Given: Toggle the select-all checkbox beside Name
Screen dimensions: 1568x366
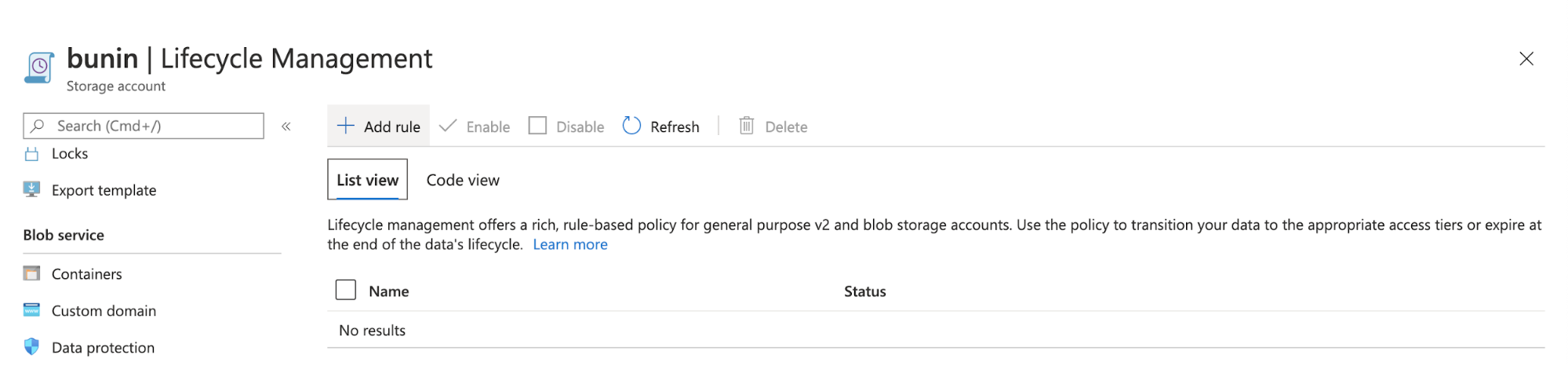Looking at the screenshot, I should pos(346,290).
